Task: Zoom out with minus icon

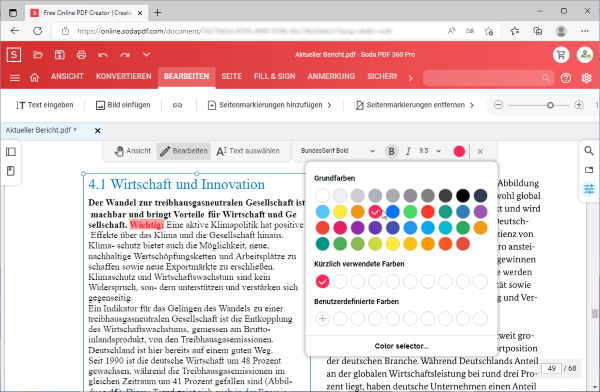Action: (498, 105)
